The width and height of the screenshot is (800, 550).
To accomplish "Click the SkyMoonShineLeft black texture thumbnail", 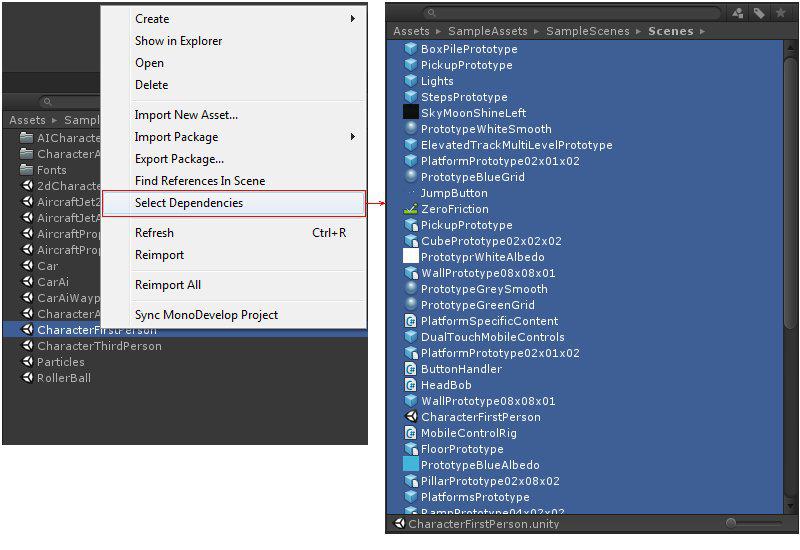I will coord(410,113).
